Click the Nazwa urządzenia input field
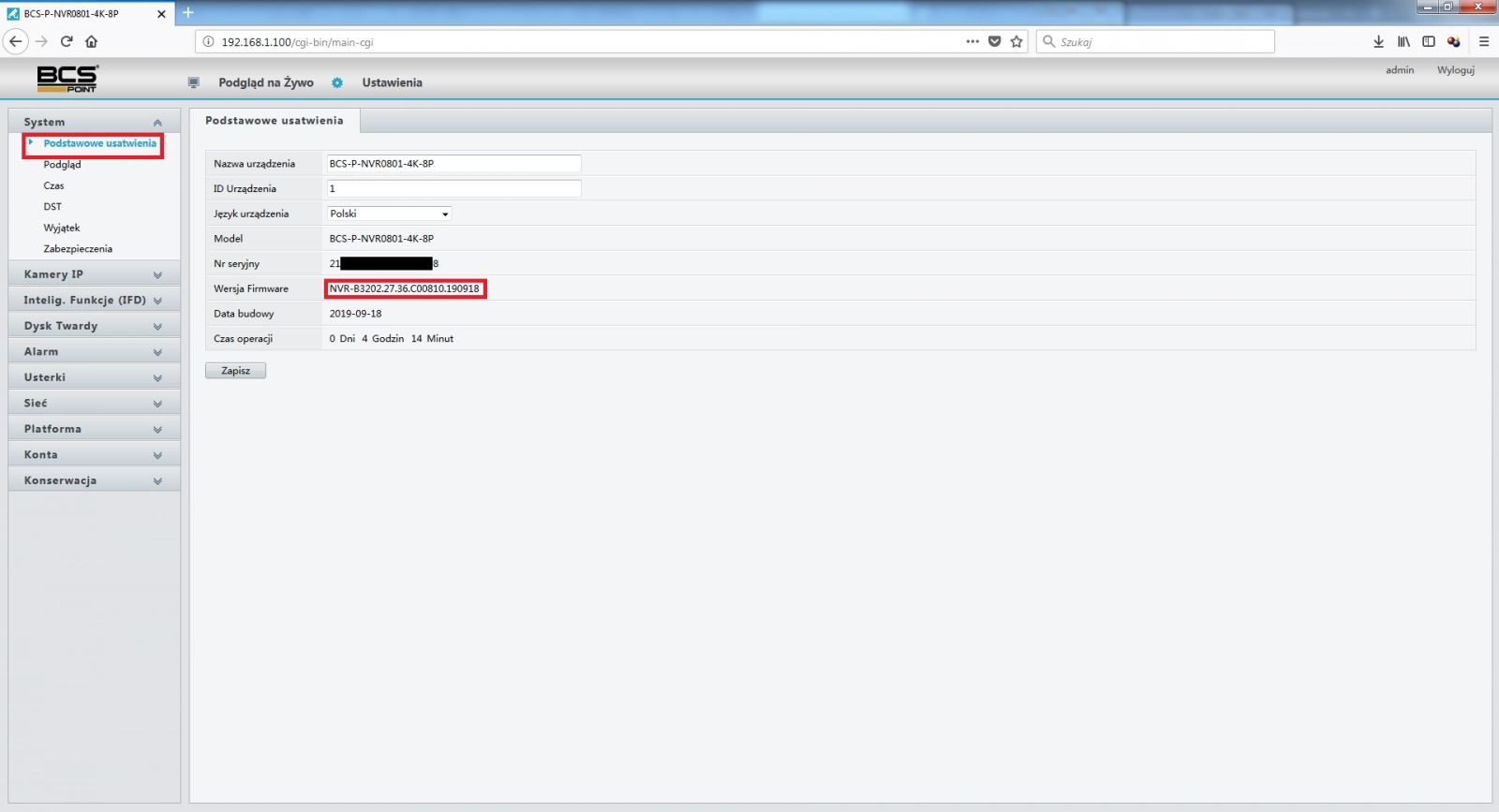The width and height of the screenshot is (1499, 812). (x=453, y=163)
